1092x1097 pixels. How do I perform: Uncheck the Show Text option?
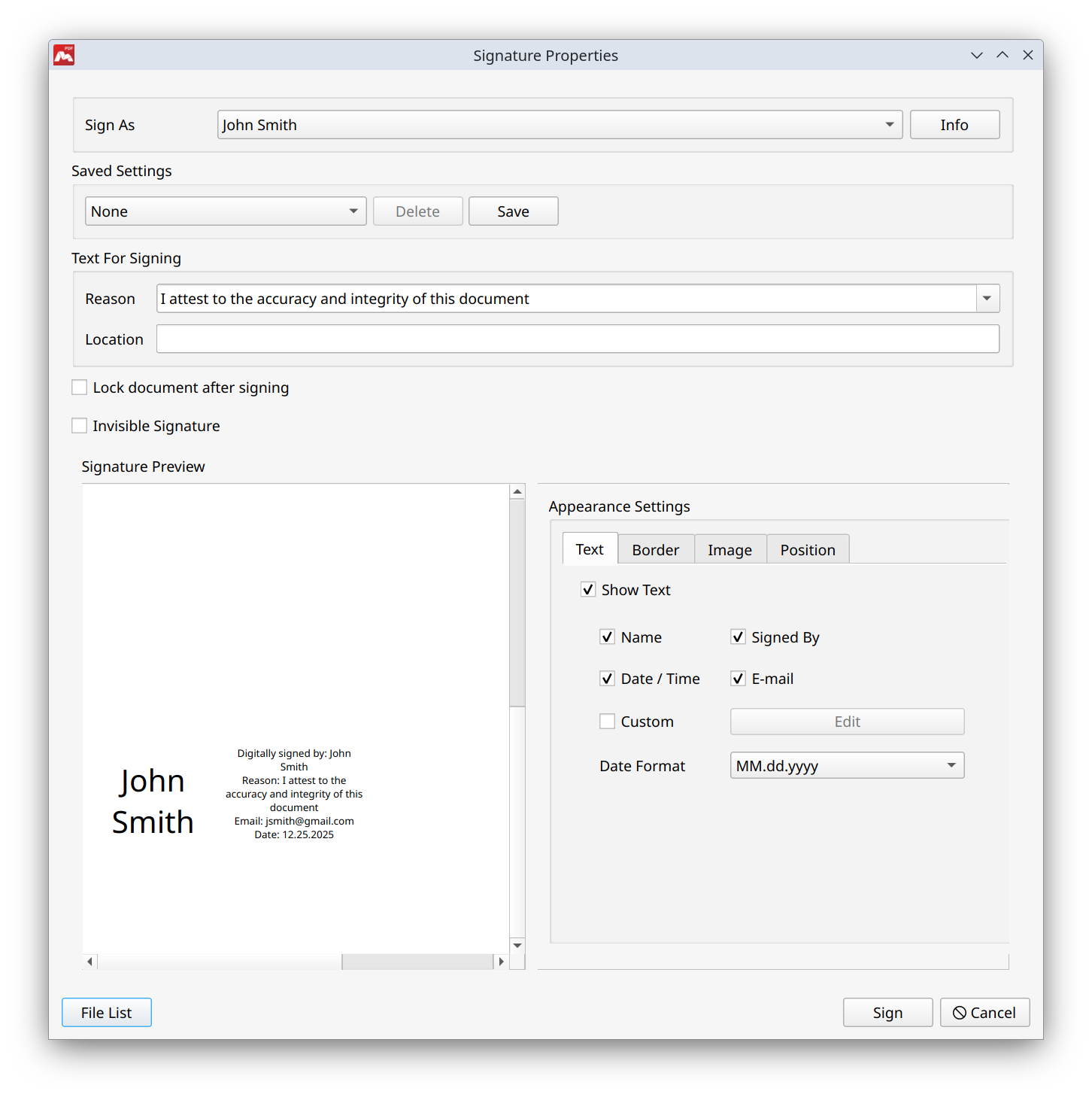[x=588, y=589]
